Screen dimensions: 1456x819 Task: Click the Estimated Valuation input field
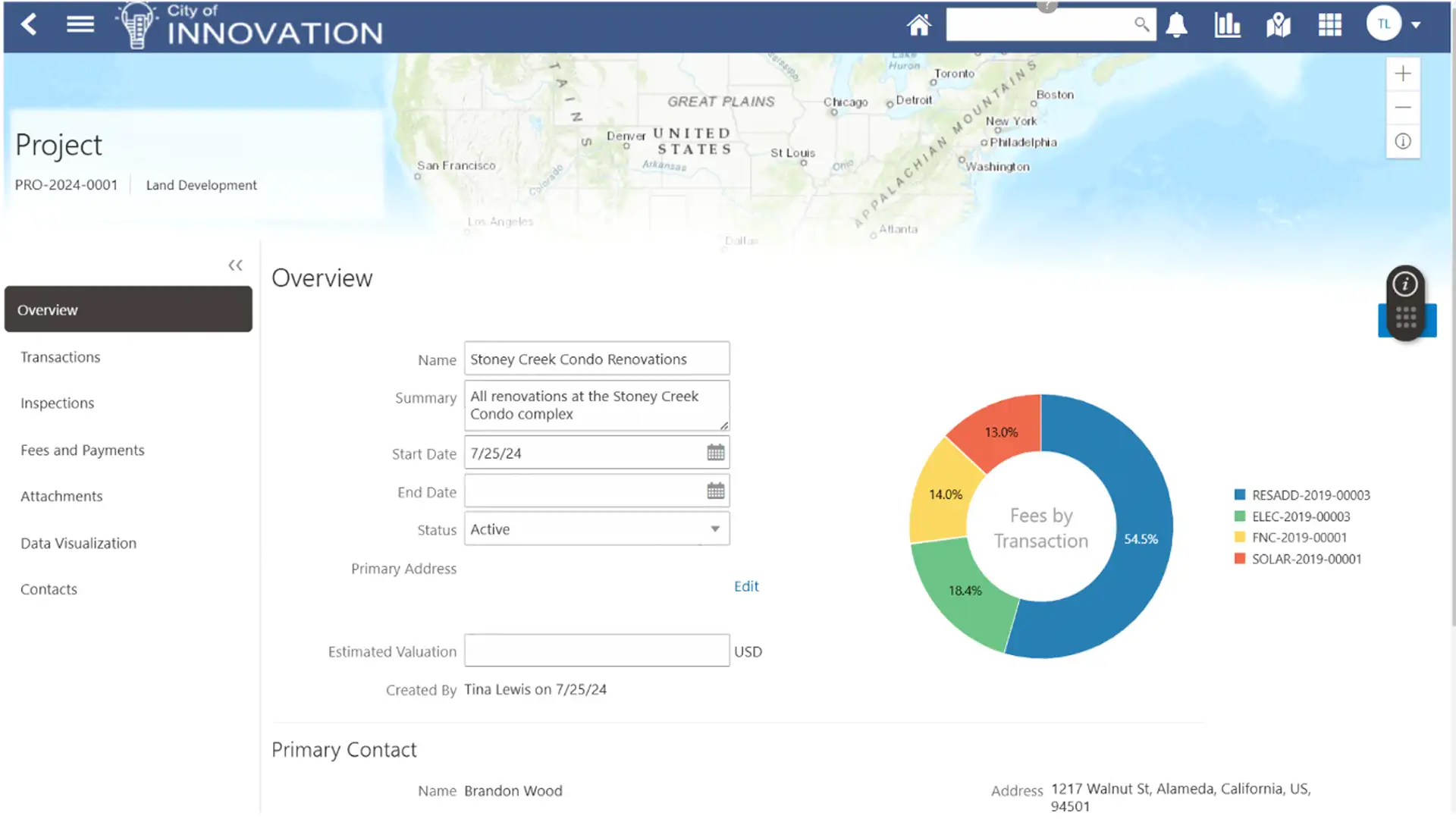click(x=596, y=651)
